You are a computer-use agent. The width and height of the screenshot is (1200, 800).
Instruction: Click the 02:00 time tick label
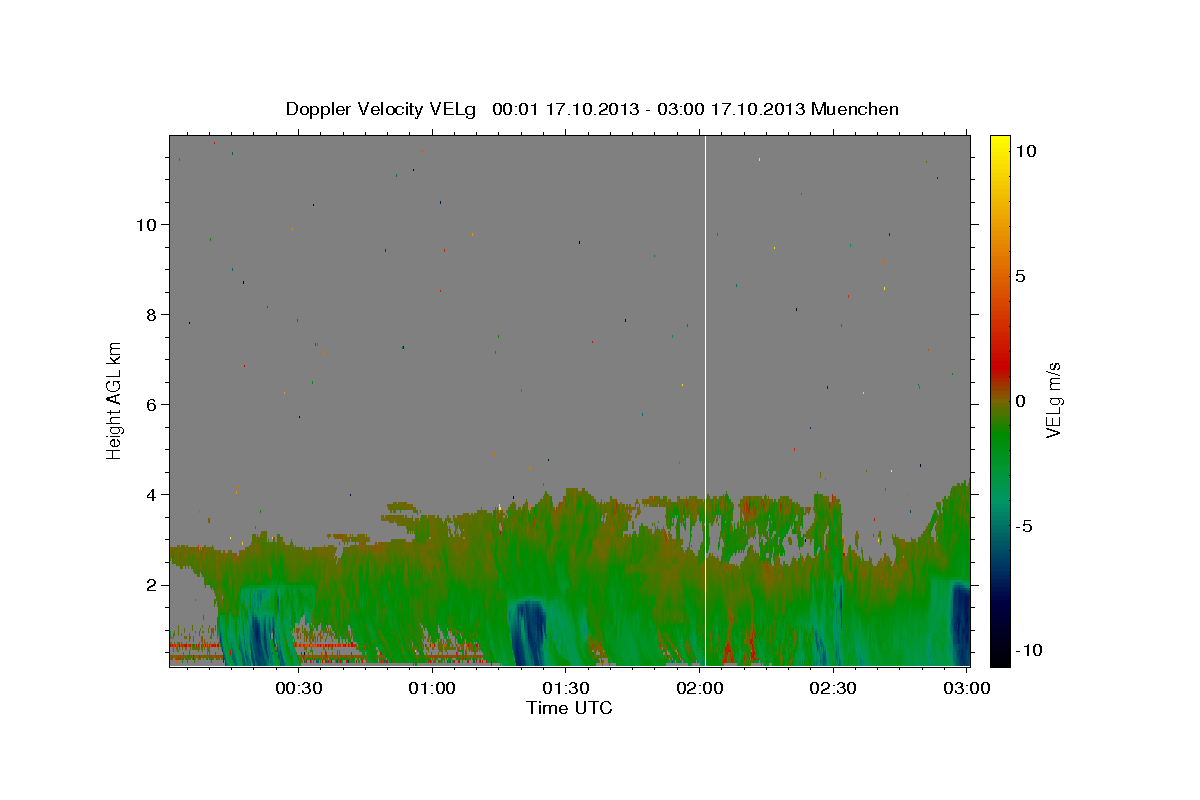[699, 689]
